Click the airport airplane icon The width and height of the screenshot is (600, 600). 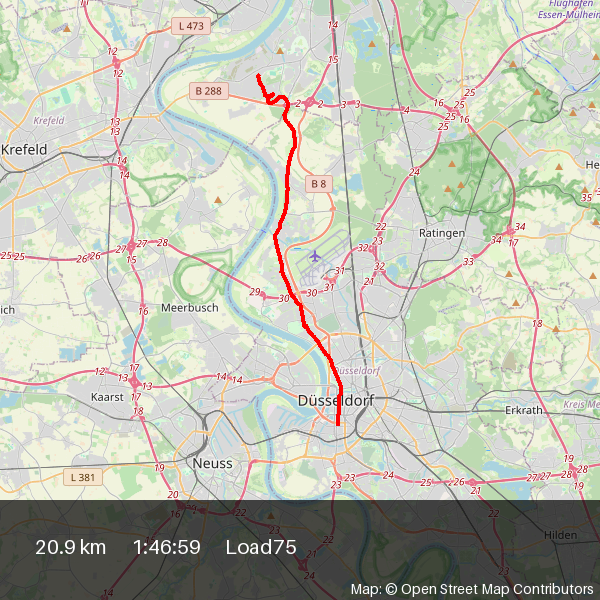[315, 256]
